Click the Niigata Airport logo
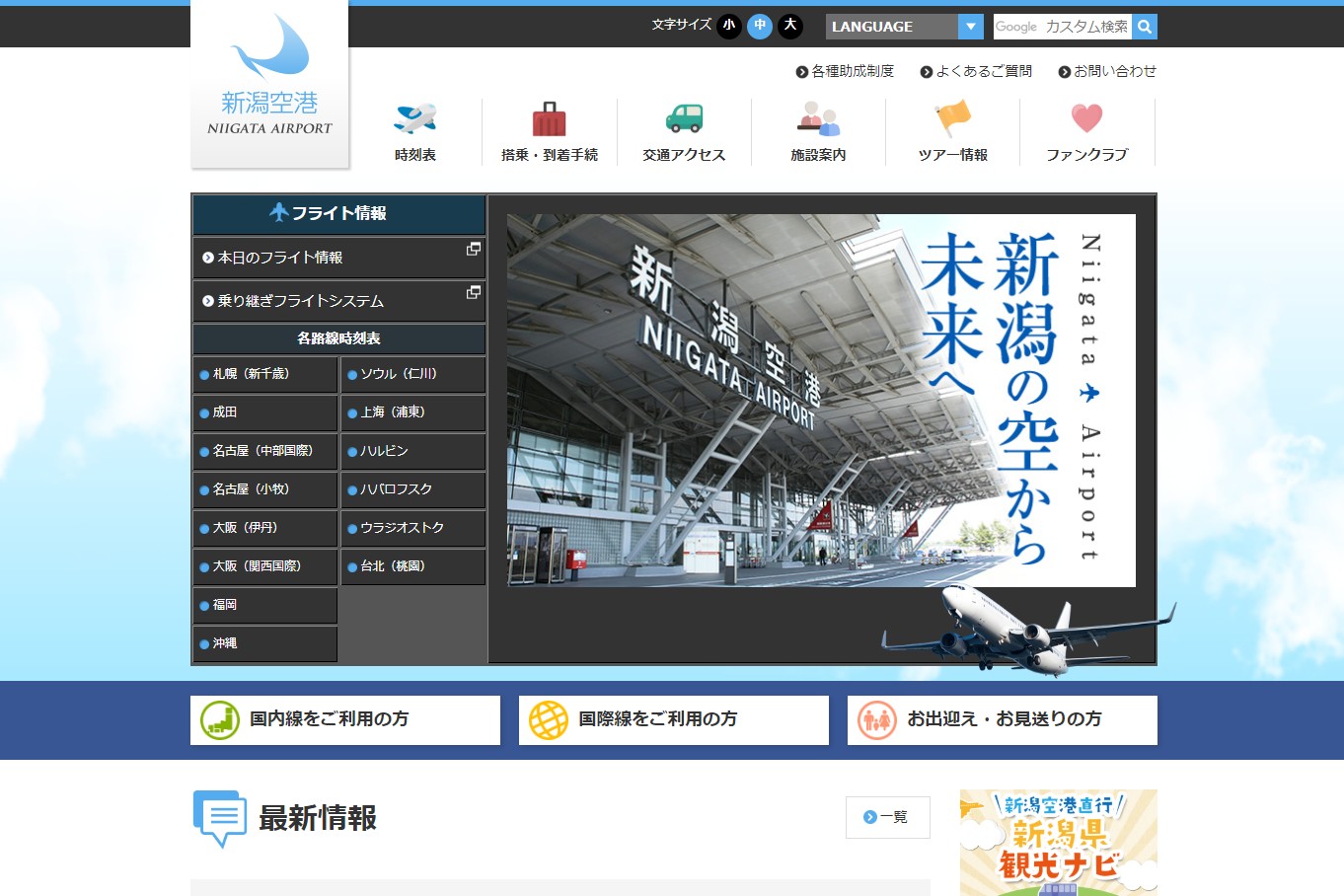Image resolution: width=1344 pixels, height=896 pixels. pyautogui.click(x=269, y=84)
